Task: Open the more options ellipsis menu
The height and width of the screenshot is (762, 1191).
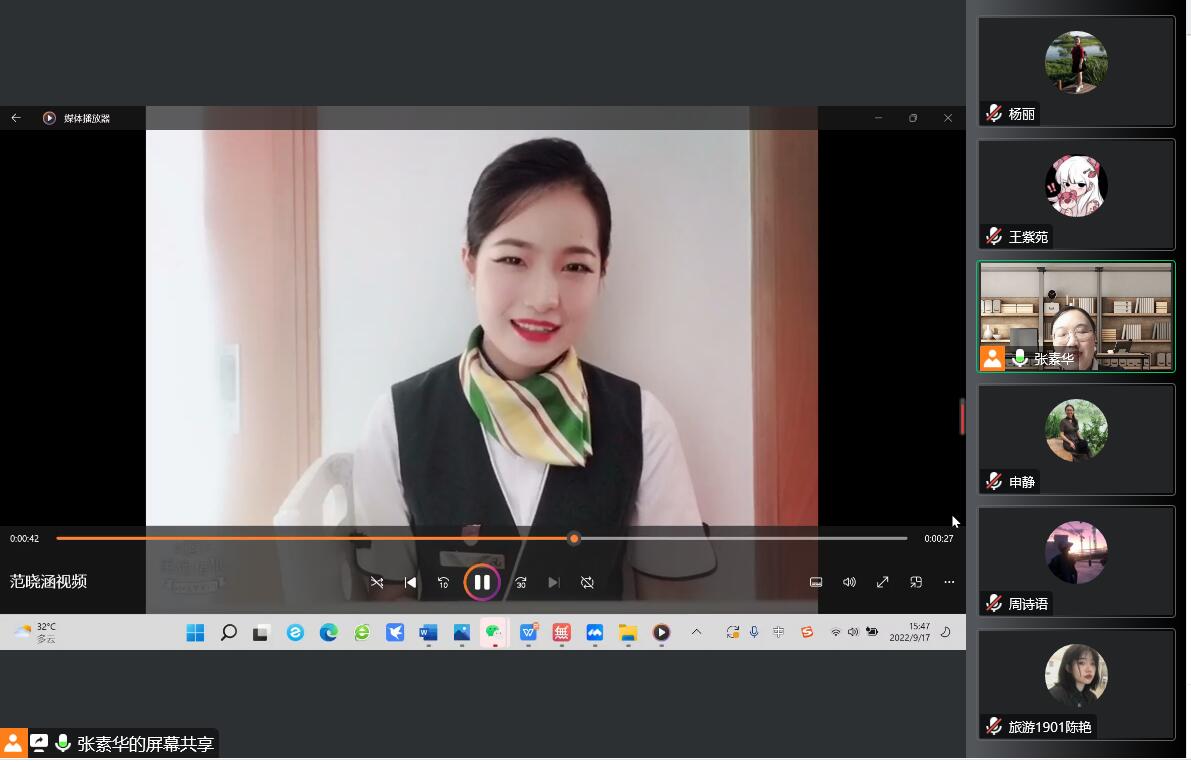Action: 949,582
